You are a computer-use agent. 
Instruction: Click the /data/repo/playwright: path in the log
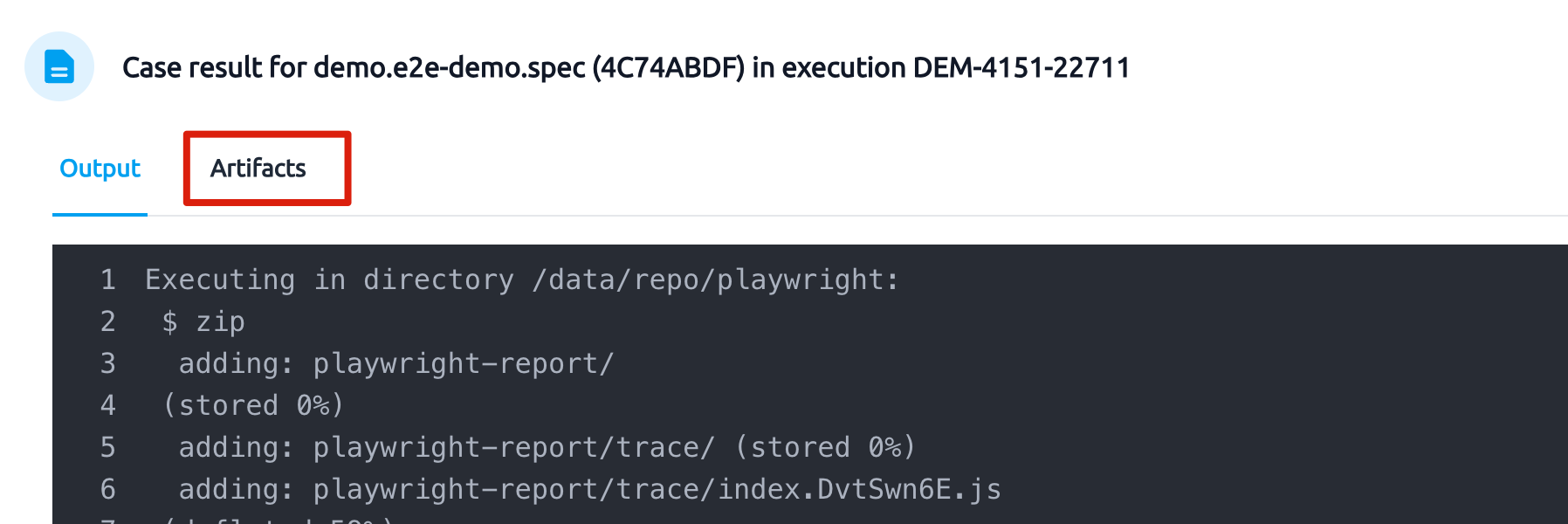(716, 279)
